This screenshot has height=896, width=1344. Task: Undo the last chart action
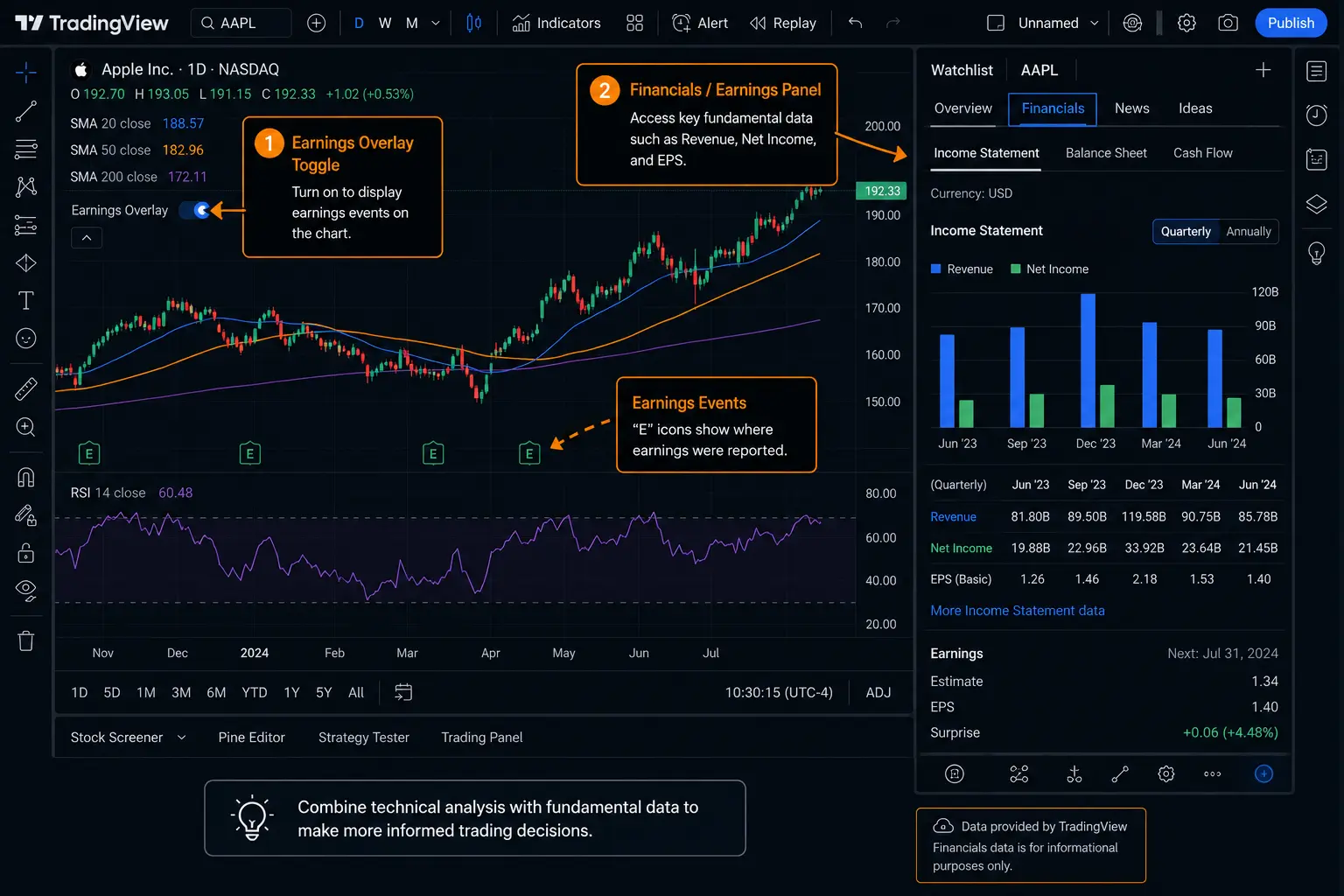(855, 24)
